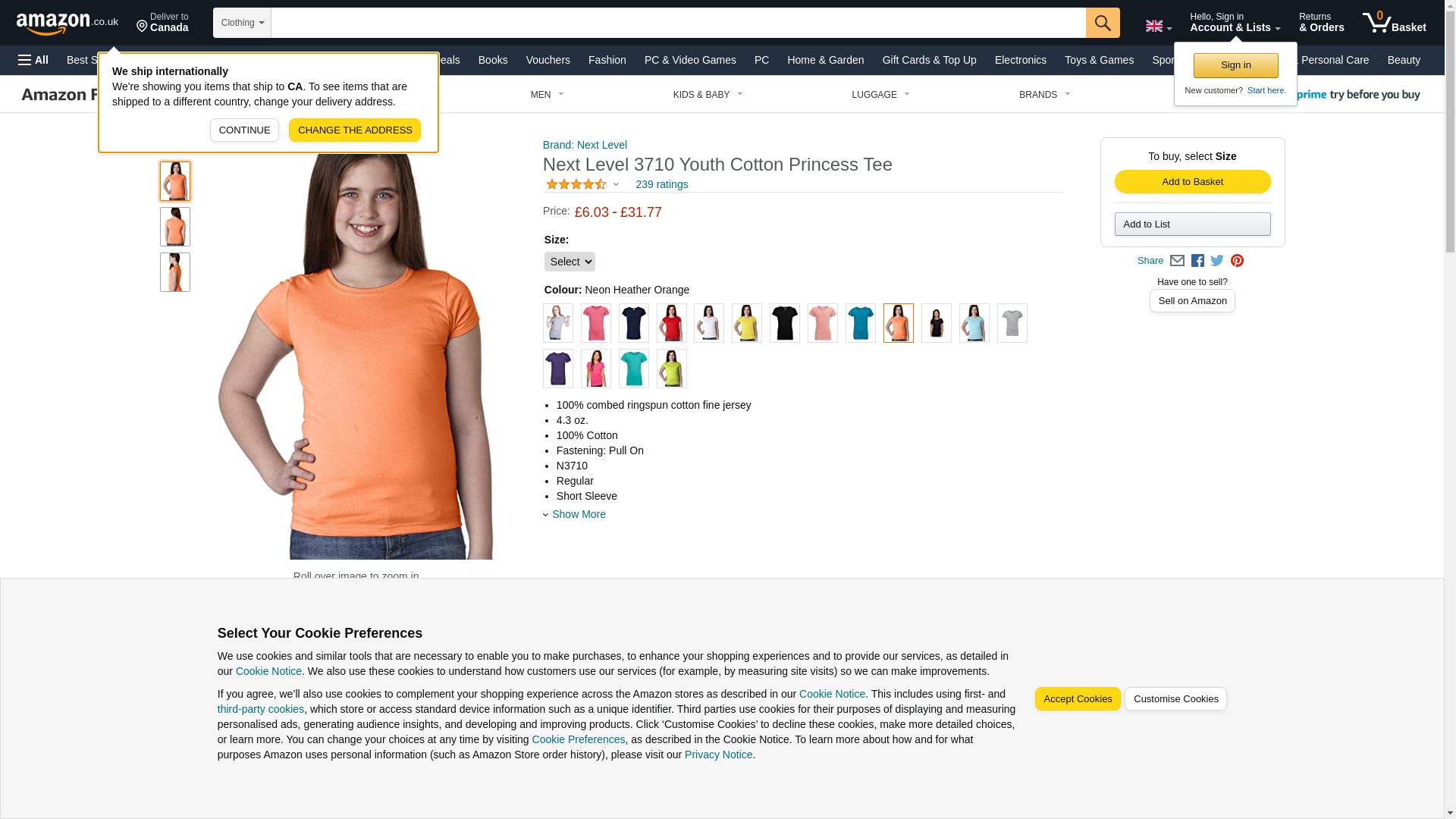The width and height of the screenshot is (1456, 819).
Task: Share product via Pinterest icon
Action: point(1237,261)
